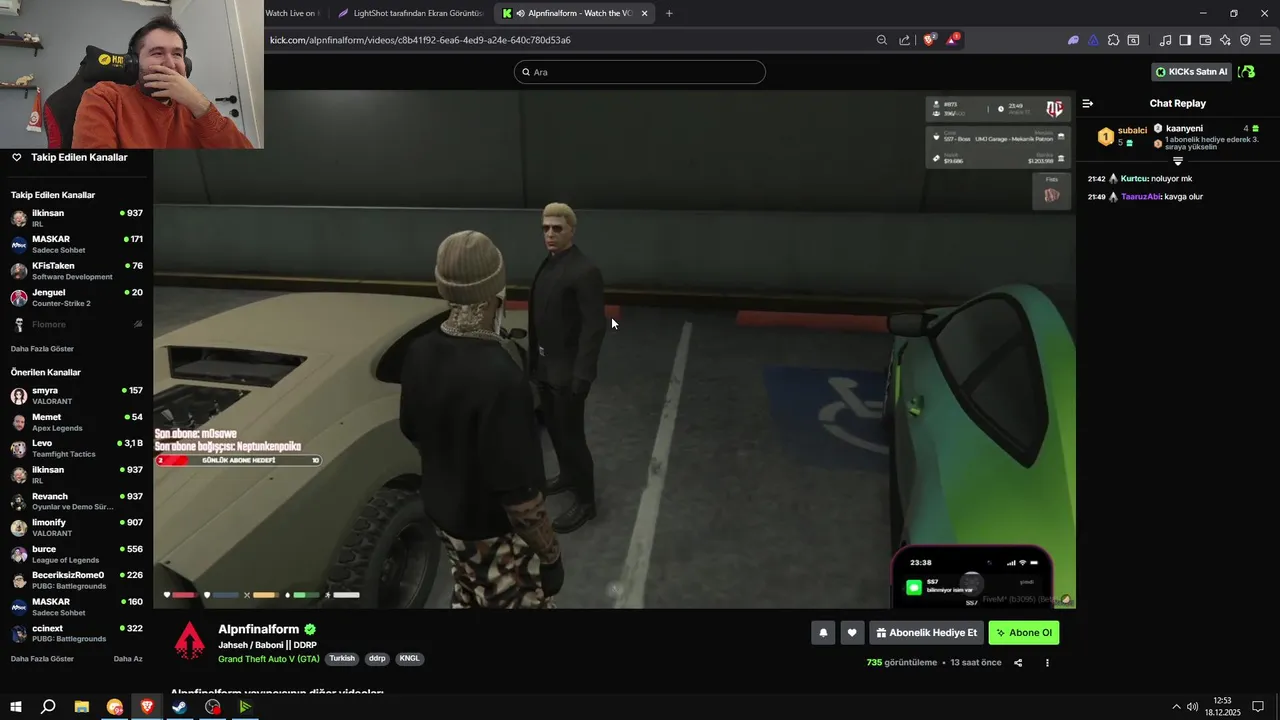
Task: Close the Alpnfinalform browser tab
Action: tap(645, 13)
